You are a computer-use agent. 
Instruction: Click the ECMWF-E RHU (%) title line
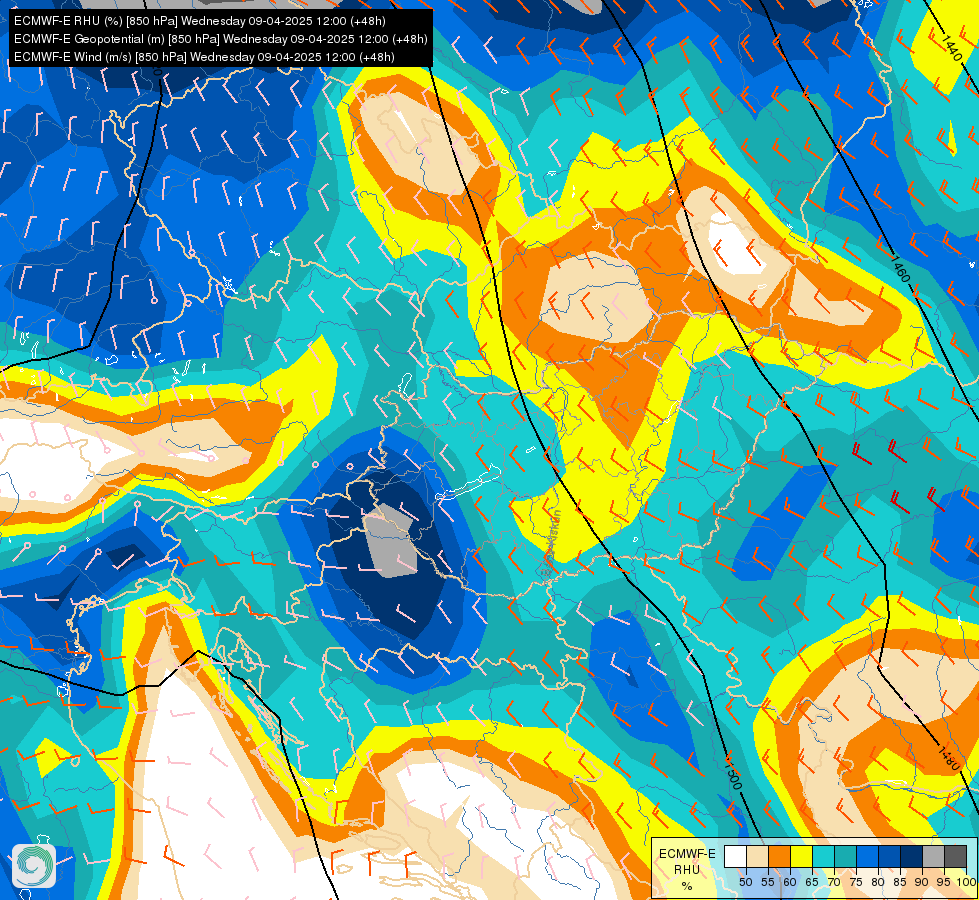pos(200,21)
